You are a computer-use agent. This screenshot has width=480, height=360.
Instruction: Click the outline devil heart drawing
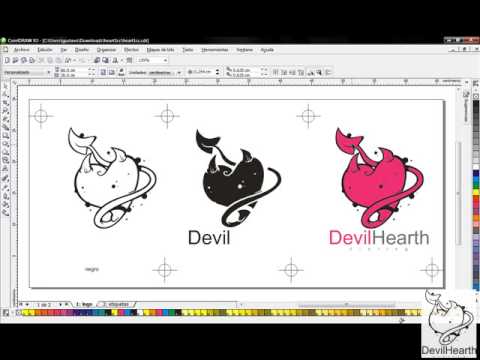pyautogui.click(x=112, y=178)
